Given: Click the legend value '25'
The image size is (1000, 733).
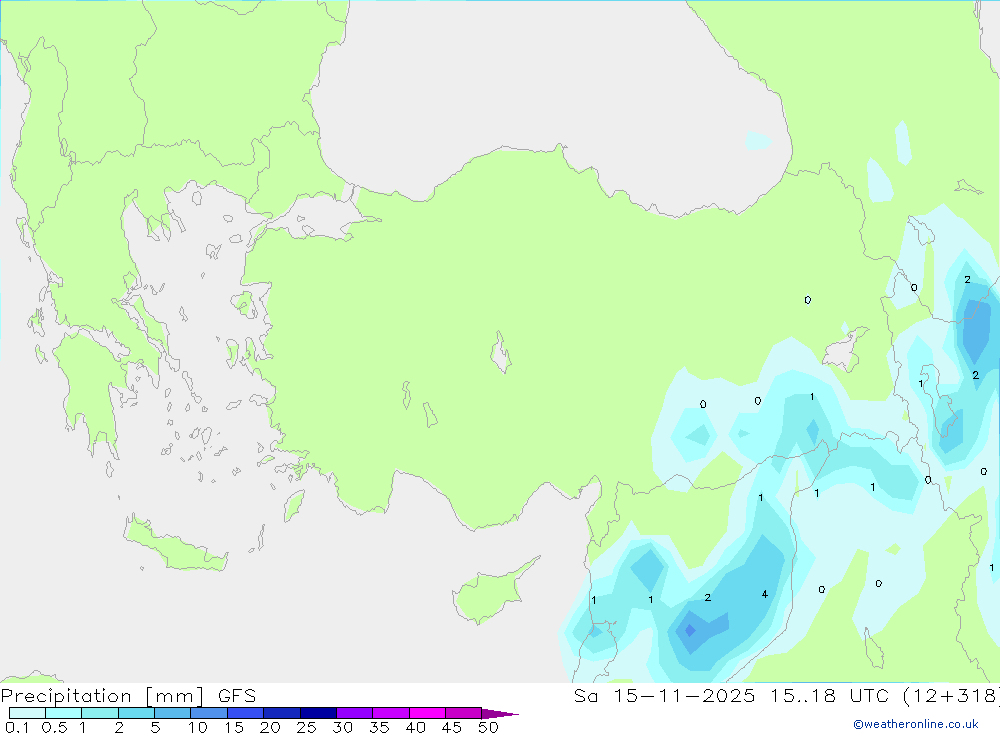Looking at the screenshot, I should pos(306,727).
